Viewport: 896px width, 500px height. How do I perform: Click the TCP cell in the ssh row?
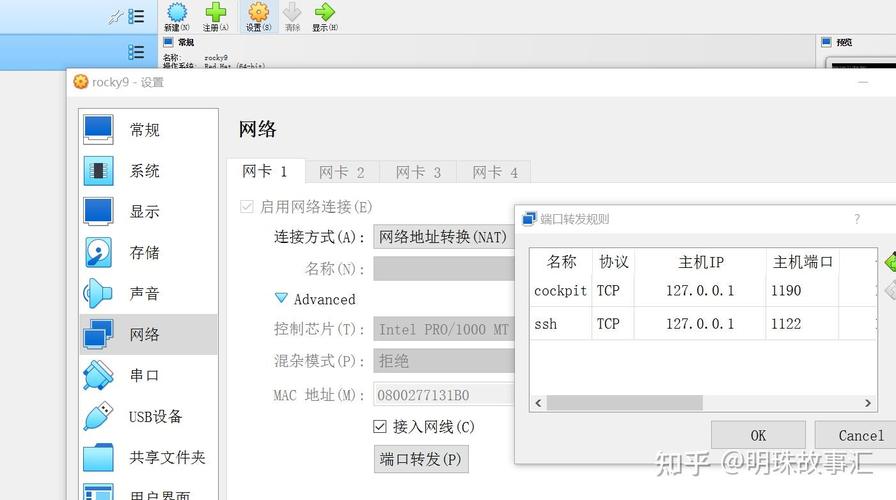613,324
